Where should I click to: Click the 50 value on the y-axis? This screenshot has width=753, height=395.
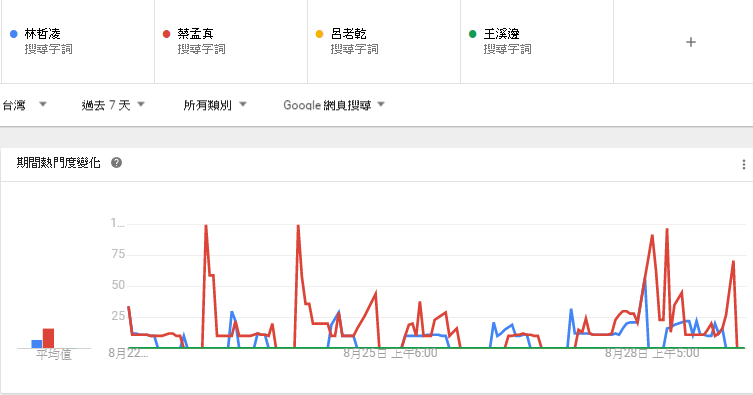tap(118, 285)
